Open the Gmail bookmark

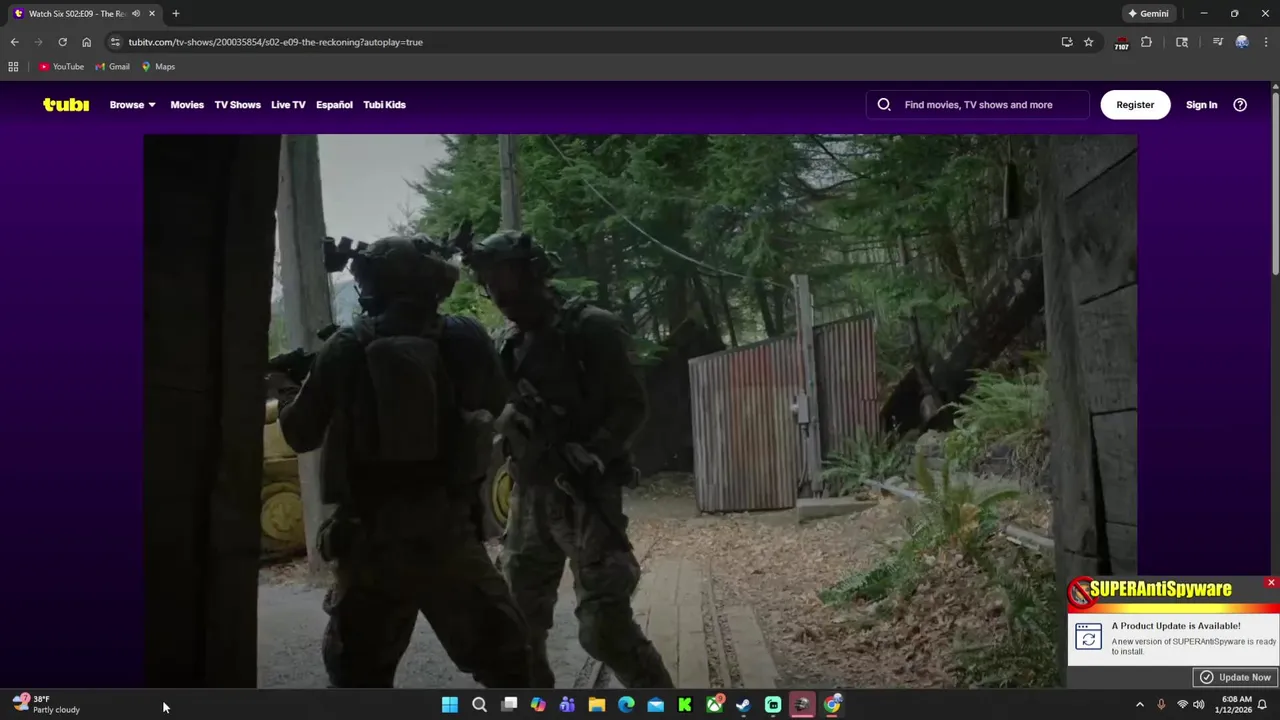click(x=112, y=66)
